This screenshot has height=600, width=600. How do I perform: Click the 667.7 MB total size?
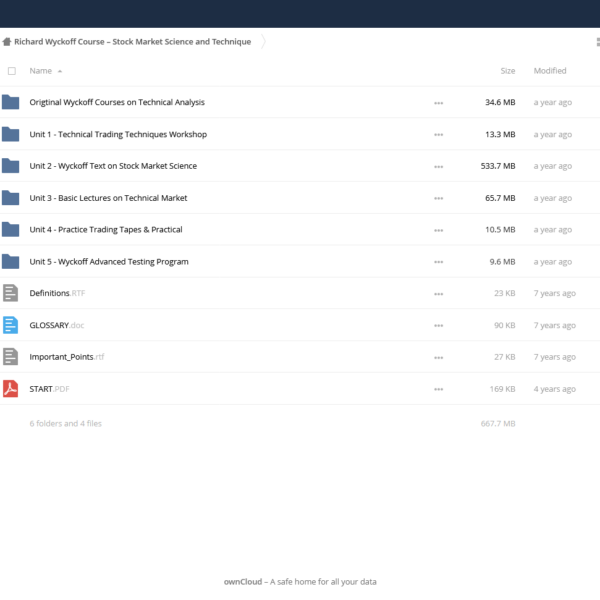pos(498,424)
